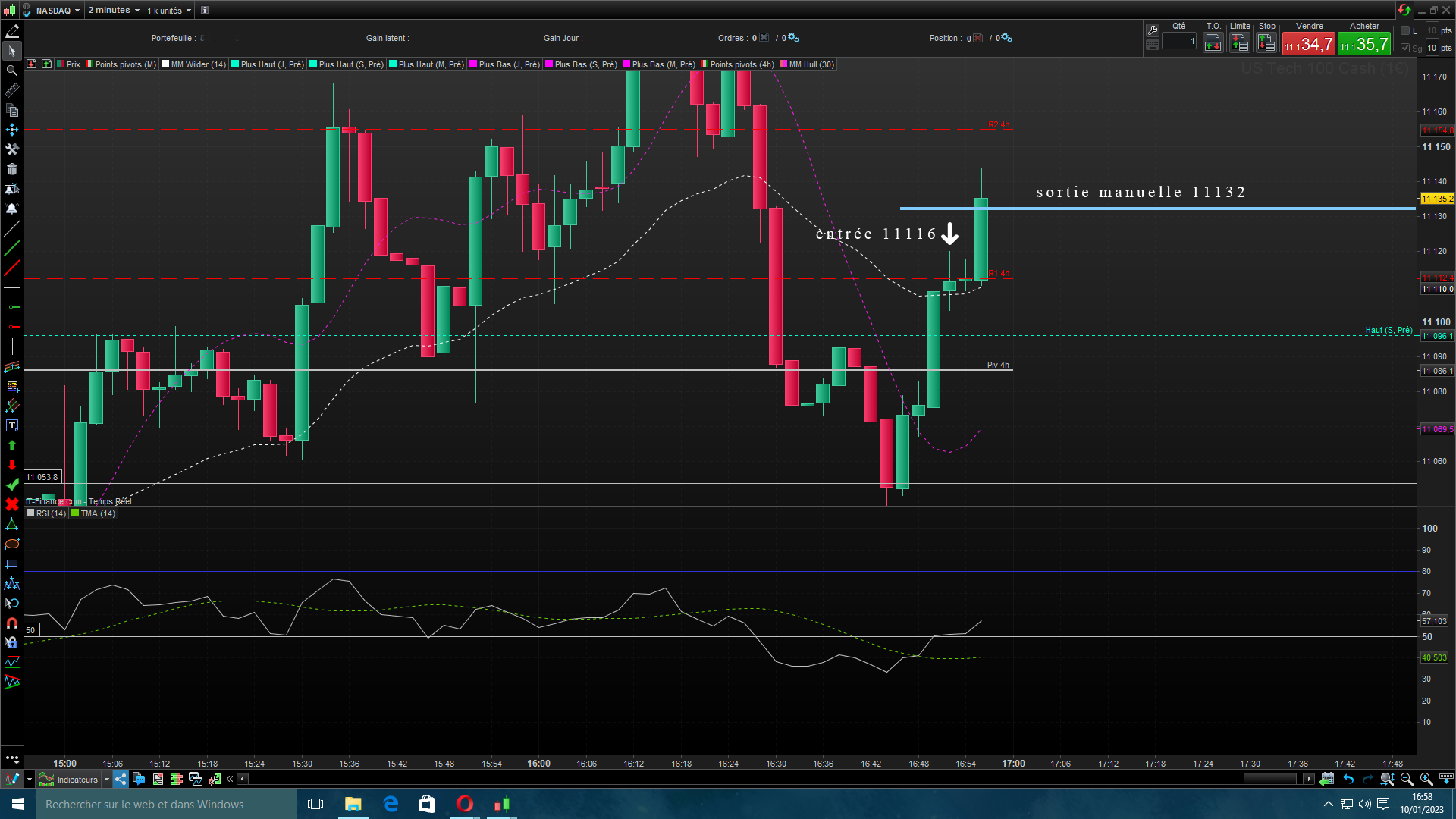Select the text T tool in the left toolbar

(x=12, y=426)
